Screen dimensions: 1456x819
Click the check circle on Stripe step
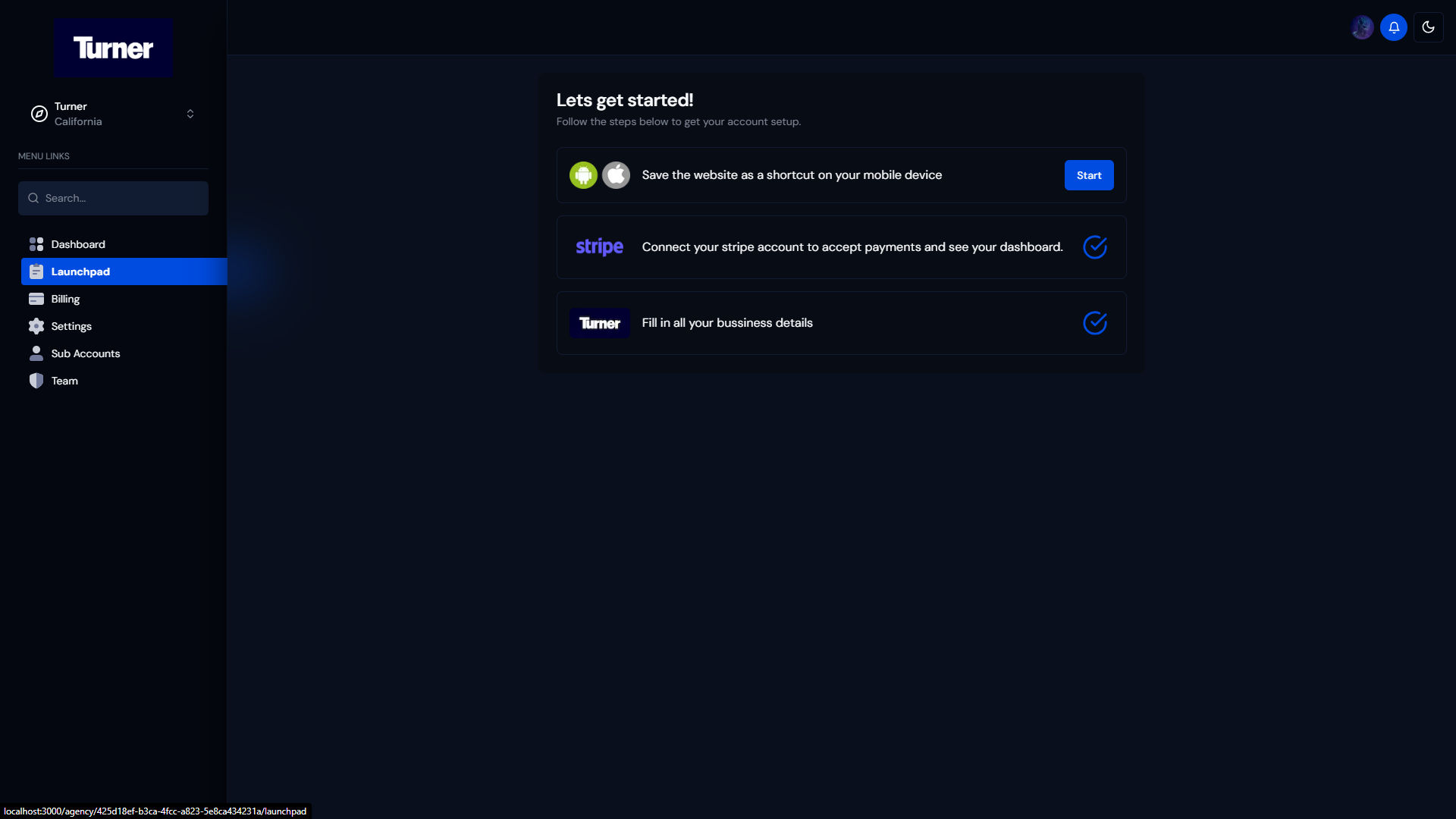point(1095,247)
